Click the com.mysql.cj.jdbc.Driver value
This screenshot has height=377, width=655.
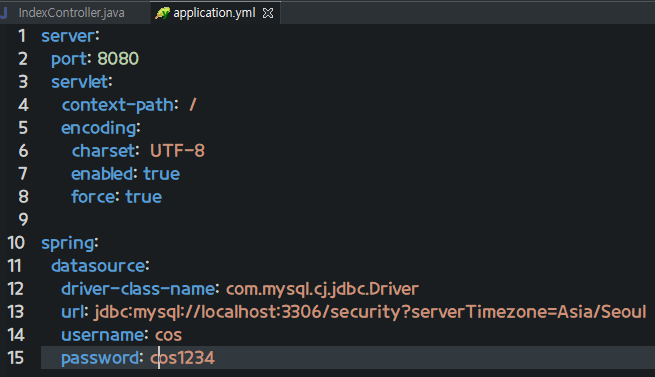[322, 289]
